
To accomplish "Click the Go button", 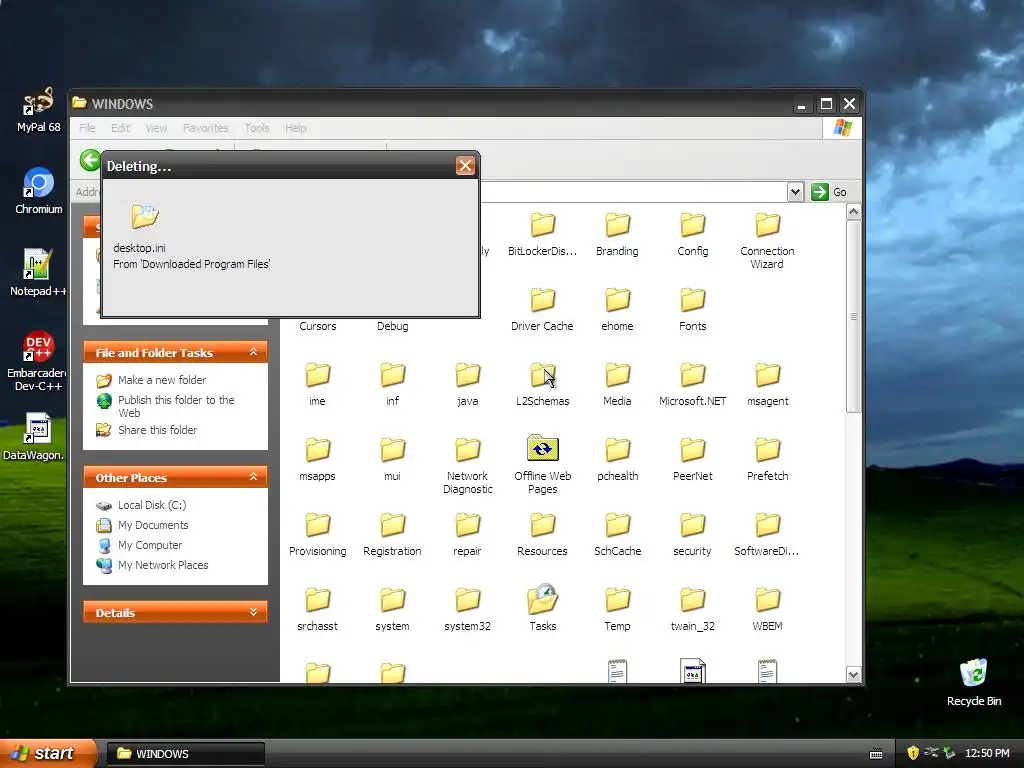I will (x=829, y=192).
